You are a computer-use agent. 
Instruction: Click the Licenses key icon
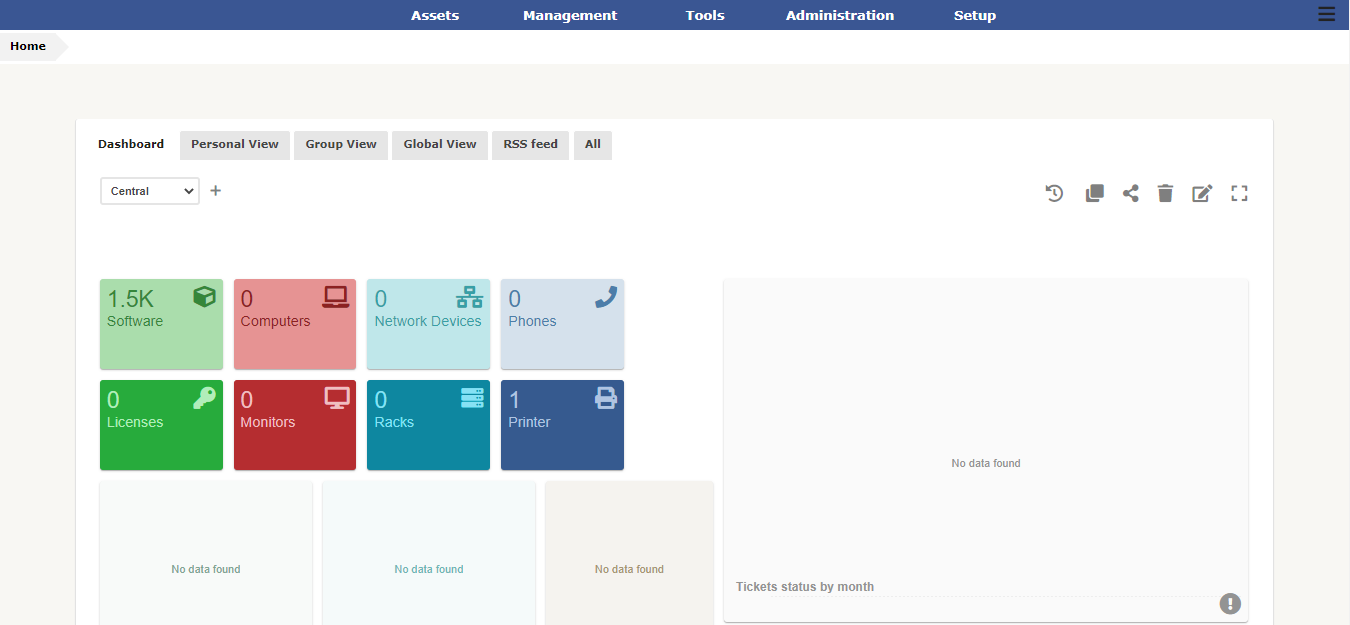point(204,397)
